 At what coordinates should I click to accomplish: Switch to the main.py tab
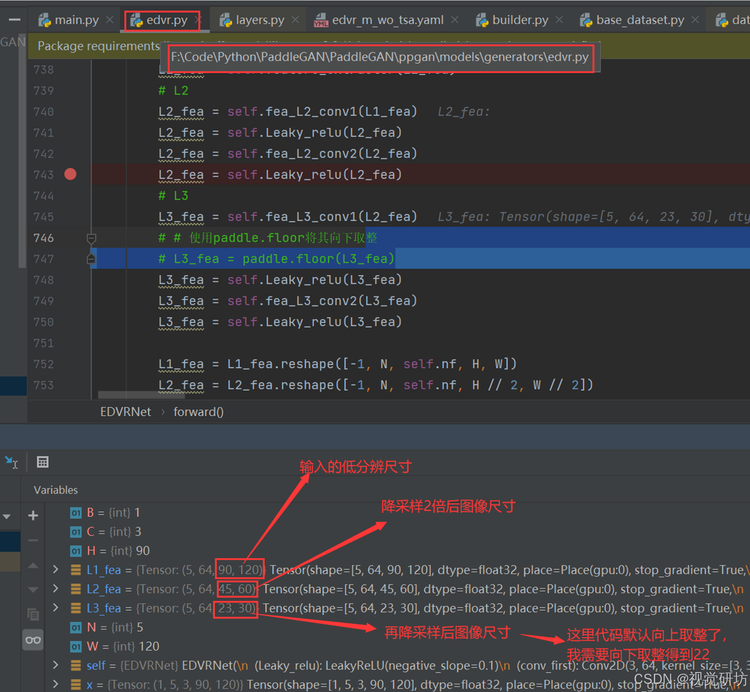(69, 20)
